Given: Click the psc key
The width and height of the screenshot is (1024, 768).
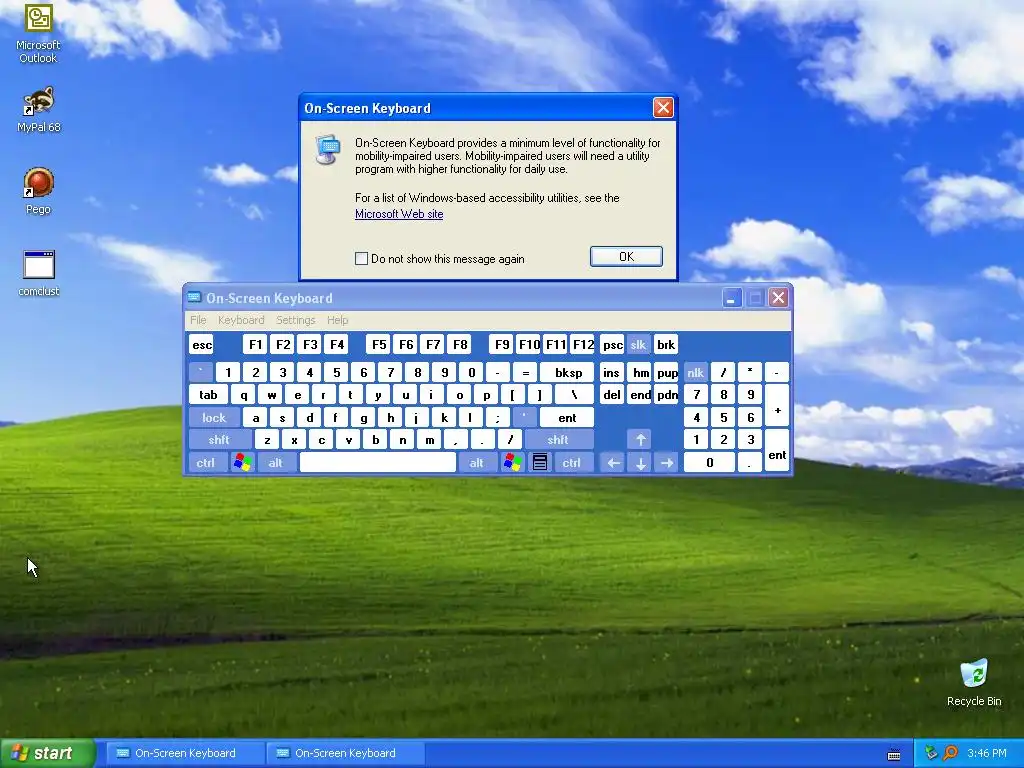Looking at the screenshot, I should point(612,344).
